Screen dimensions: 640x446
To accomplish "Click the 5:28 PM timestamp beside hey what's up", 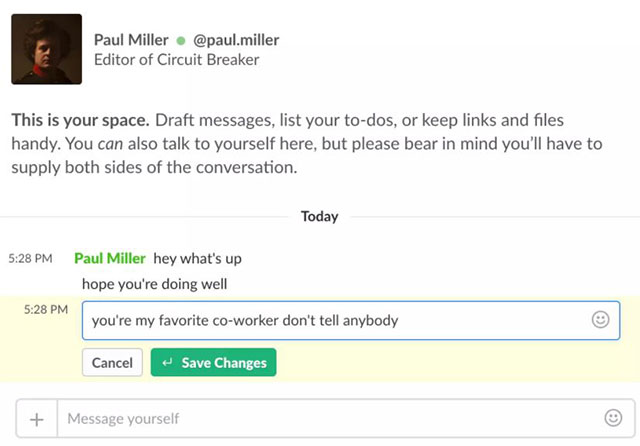I will coord(28,258).
